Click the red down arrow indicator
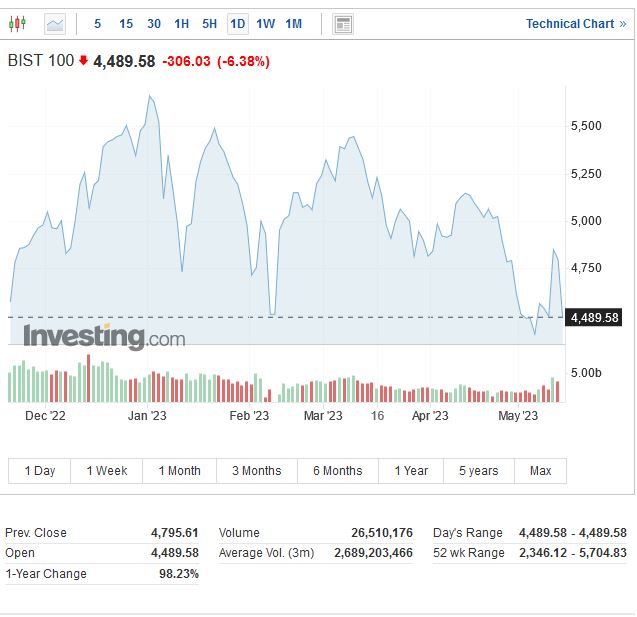637x617 pixels. coord(84,61)
